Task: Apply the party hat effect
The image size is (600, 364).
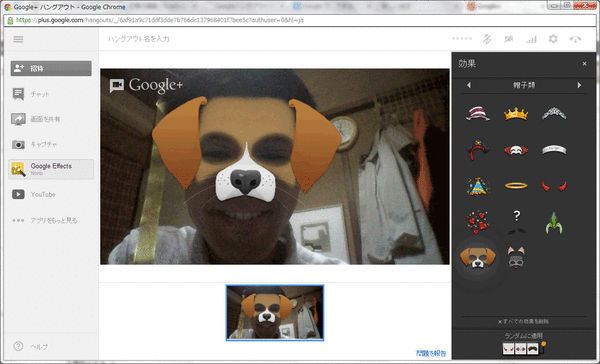Action: [x=478, y=186]
